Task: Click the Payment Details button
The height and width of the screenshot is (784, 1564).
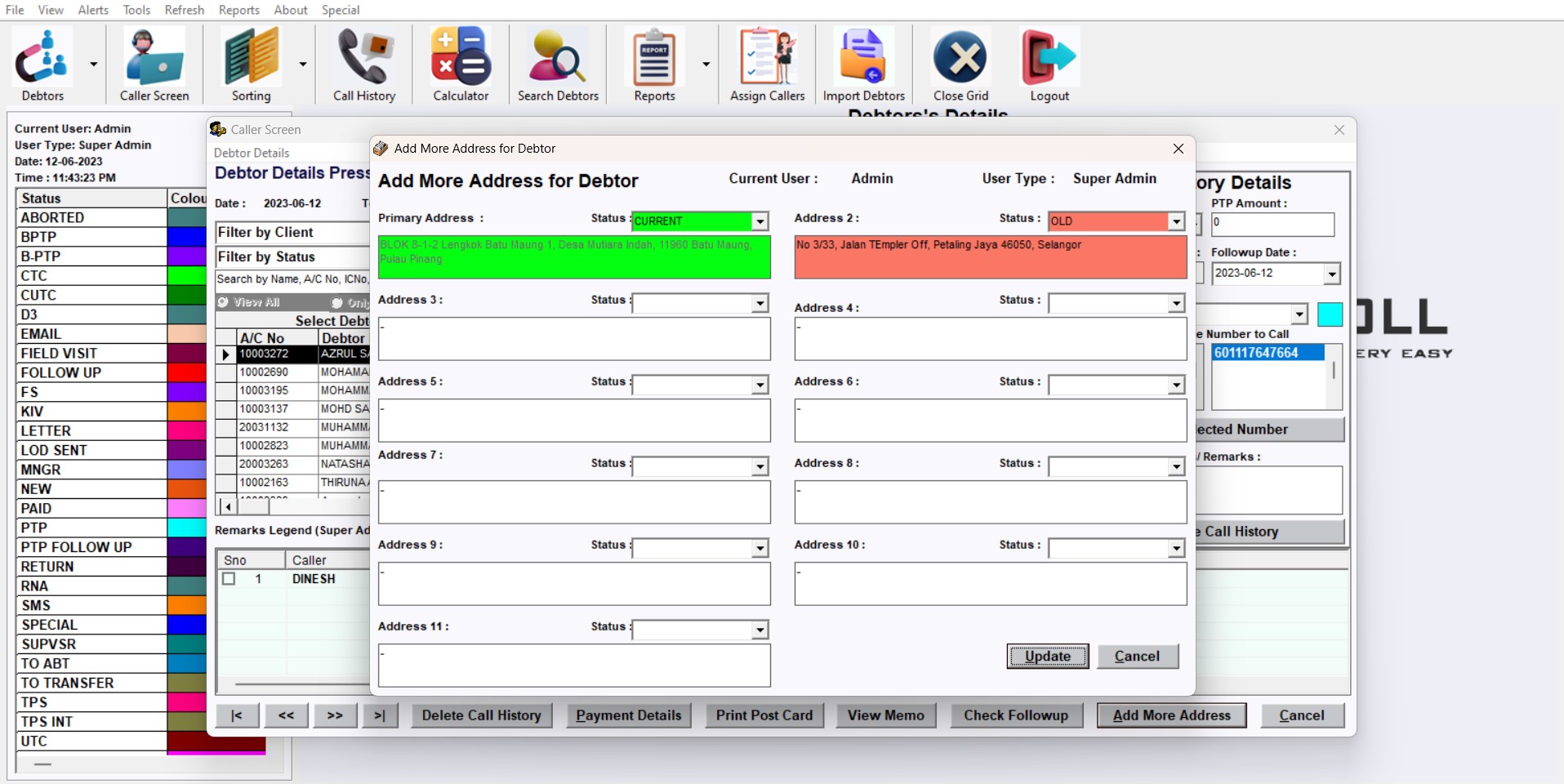Action: click(628, 715)
